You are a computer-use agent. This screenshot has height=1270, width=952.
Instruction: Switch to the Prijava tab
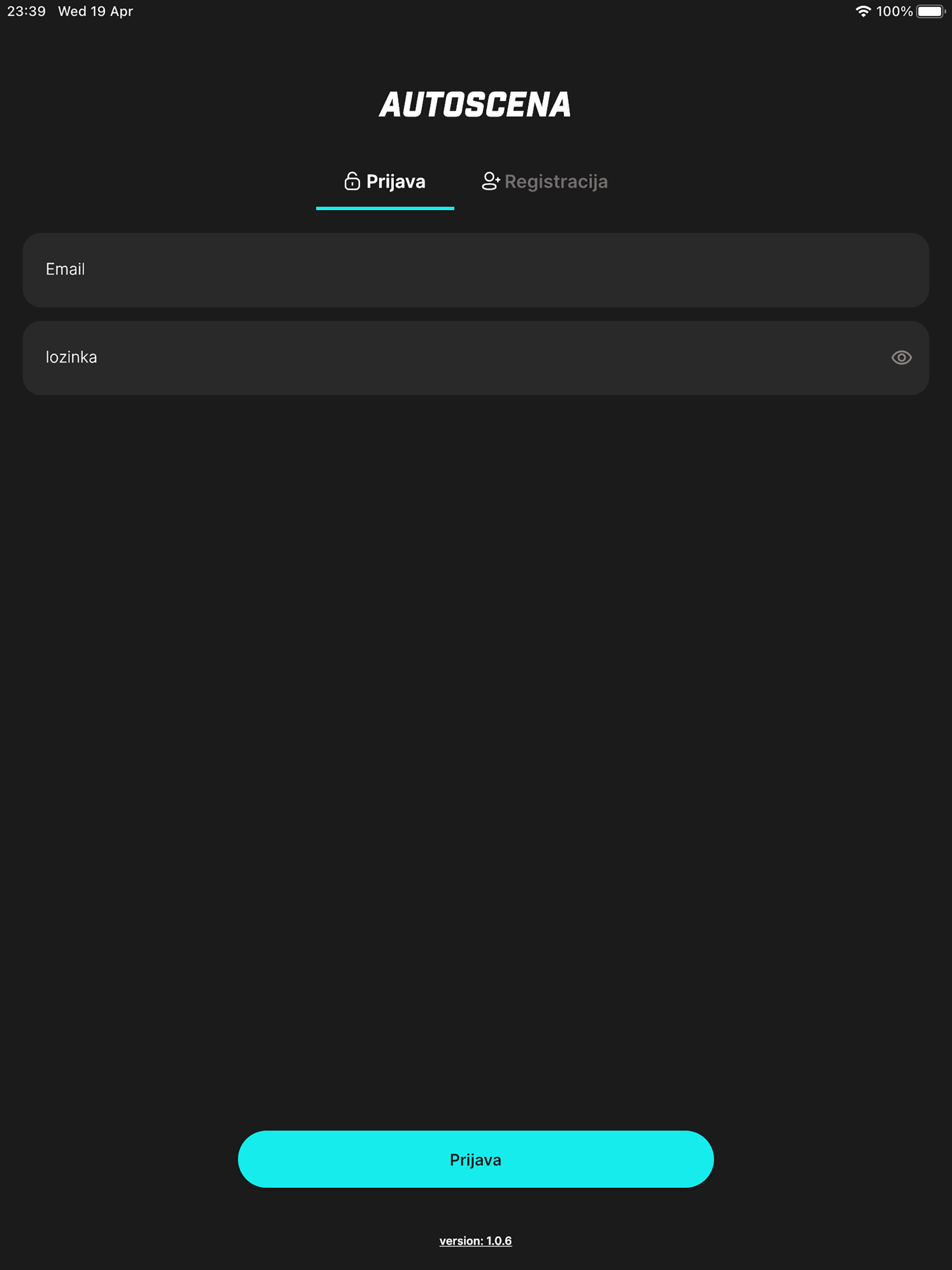(385, 181)
